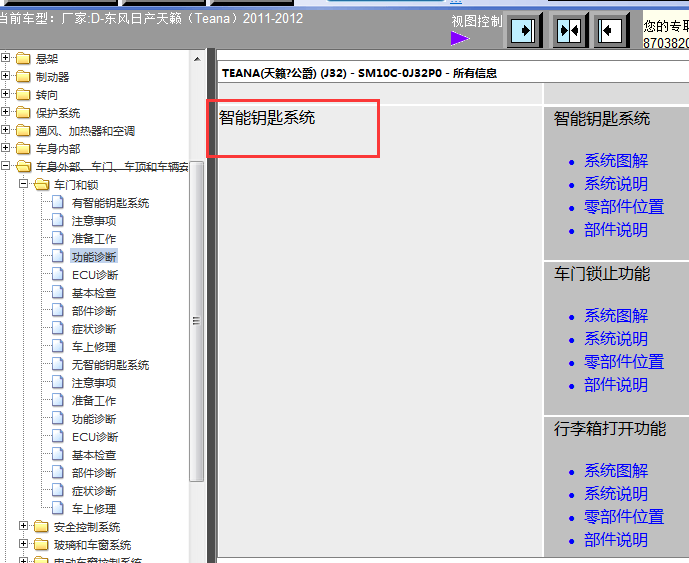689x563 pixels.
Task: Open 通风、加热器和空调 folder label
Action: pyautogui.click(x=85, y=131)
